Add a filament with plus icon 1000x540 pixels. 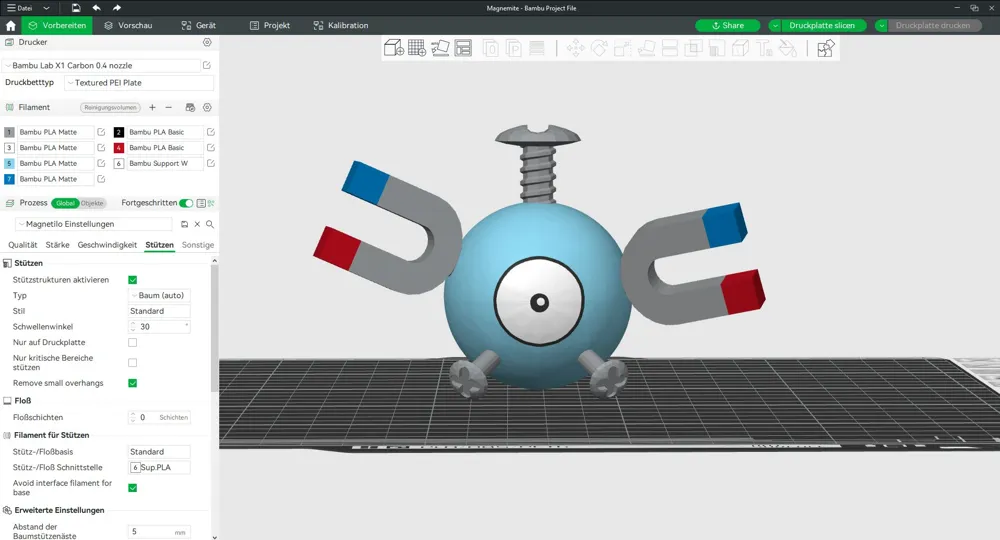pos(152,107)
